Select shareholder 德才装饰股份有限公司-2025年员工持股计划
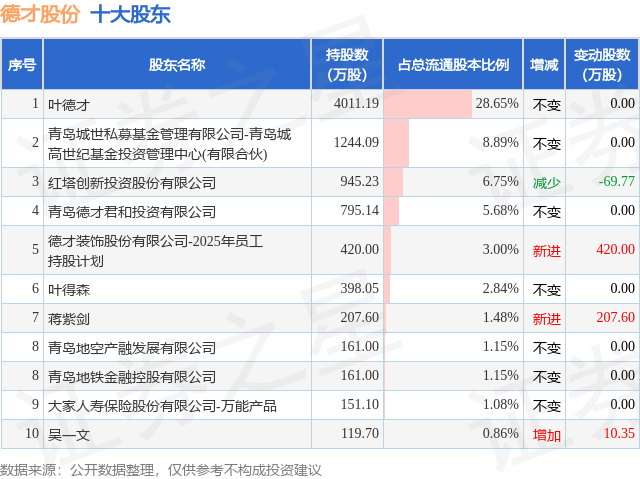The image size is (640, 479). click(x=155, y=251)
